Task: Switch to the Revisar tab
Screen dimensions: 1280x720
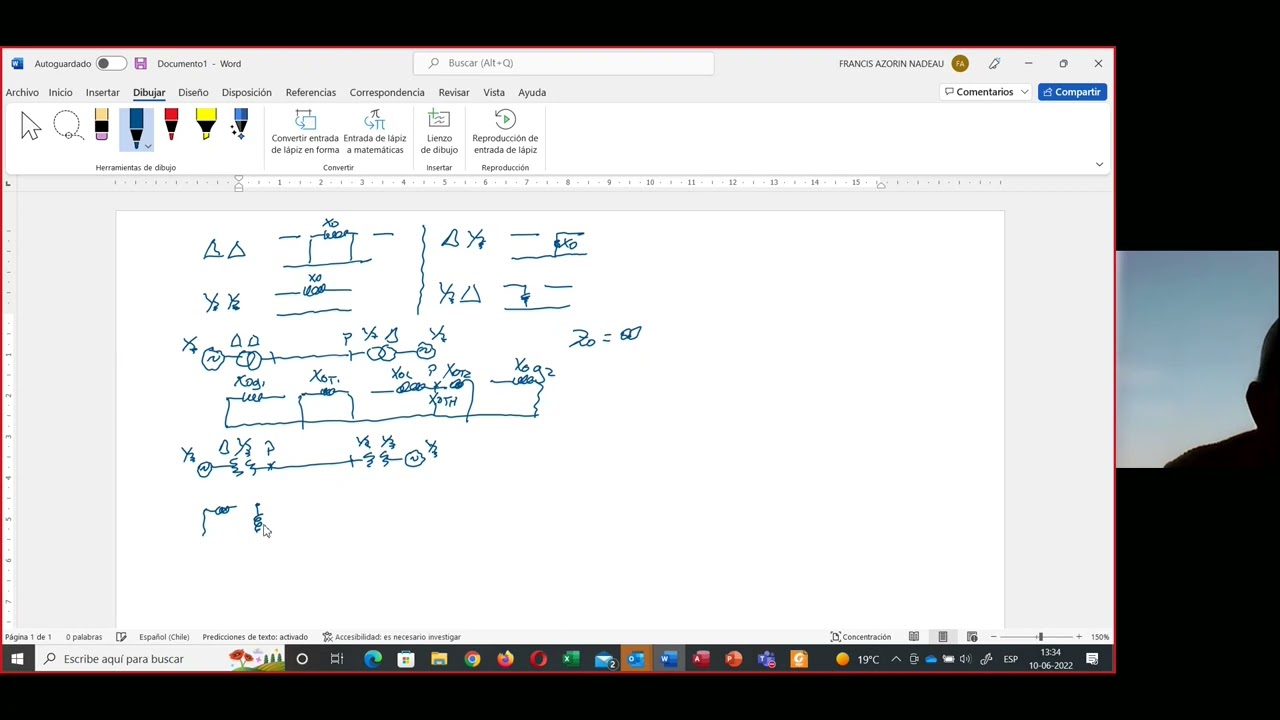Action: click(x=454, y=92)
